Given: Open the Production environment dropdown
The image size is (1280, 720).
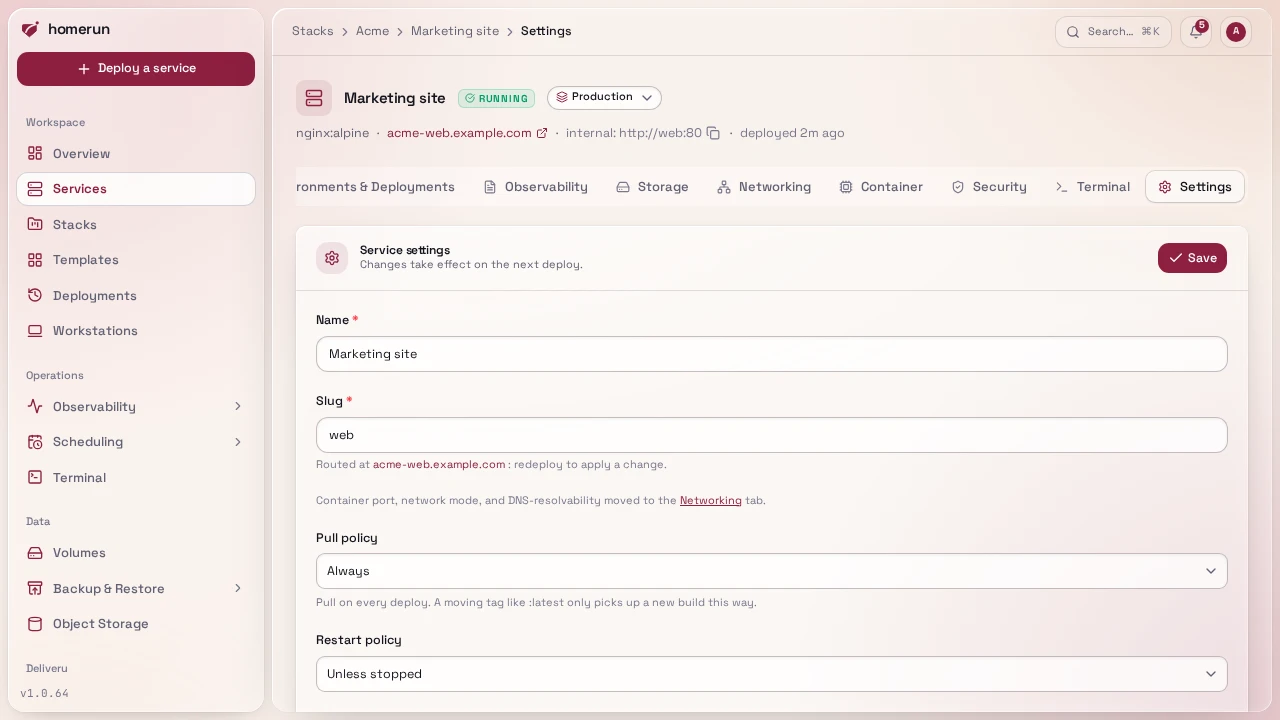Looking at the screenshot, I should pyautogui.click(x=604, y=98).
